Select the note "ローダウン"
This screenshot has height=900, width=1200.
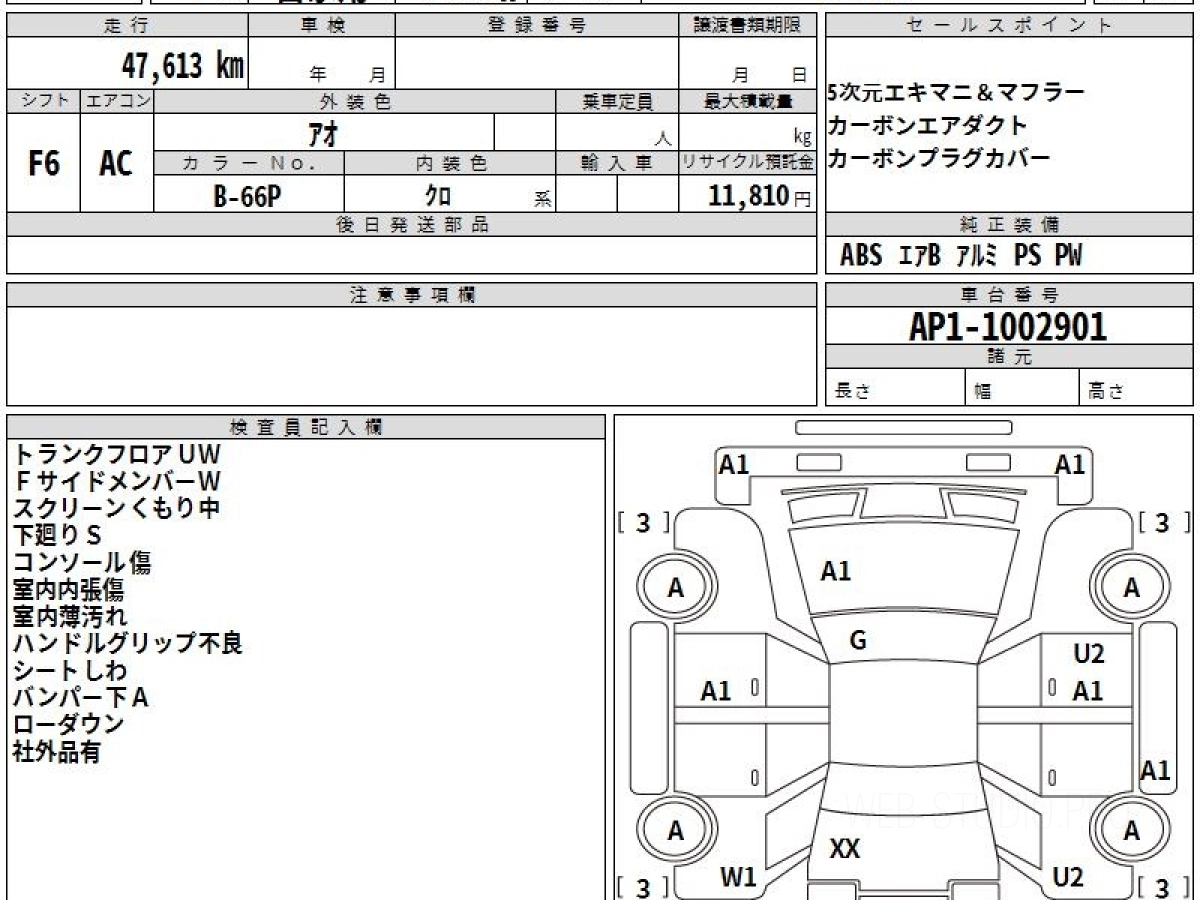click(69, 724)
